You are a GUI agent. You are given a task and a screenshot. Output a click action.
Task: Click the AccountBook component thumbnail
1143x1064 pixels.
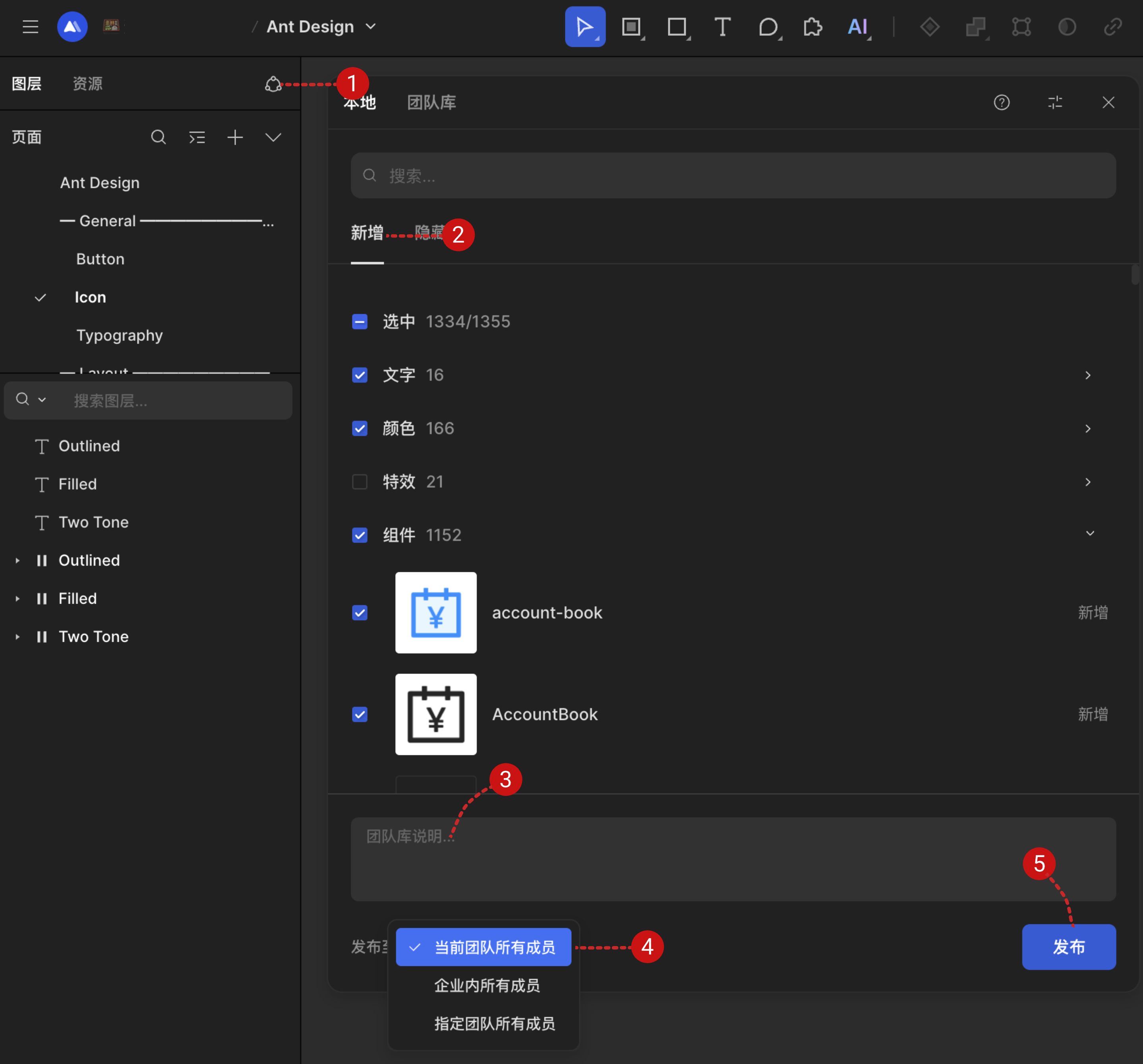click(436, 714)
